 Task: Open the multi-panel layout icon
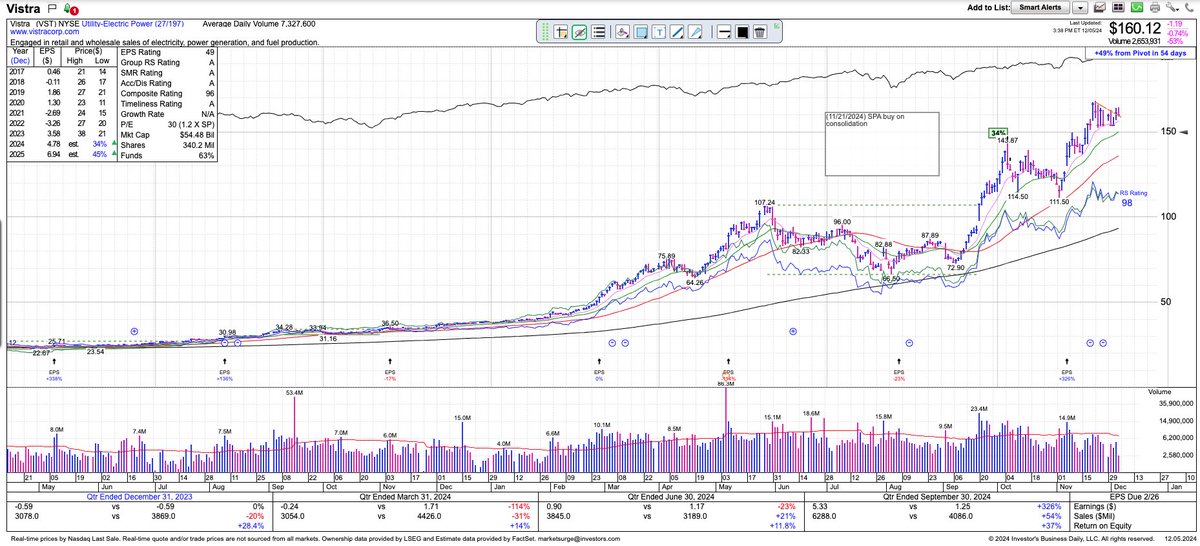coord(1119,7)
